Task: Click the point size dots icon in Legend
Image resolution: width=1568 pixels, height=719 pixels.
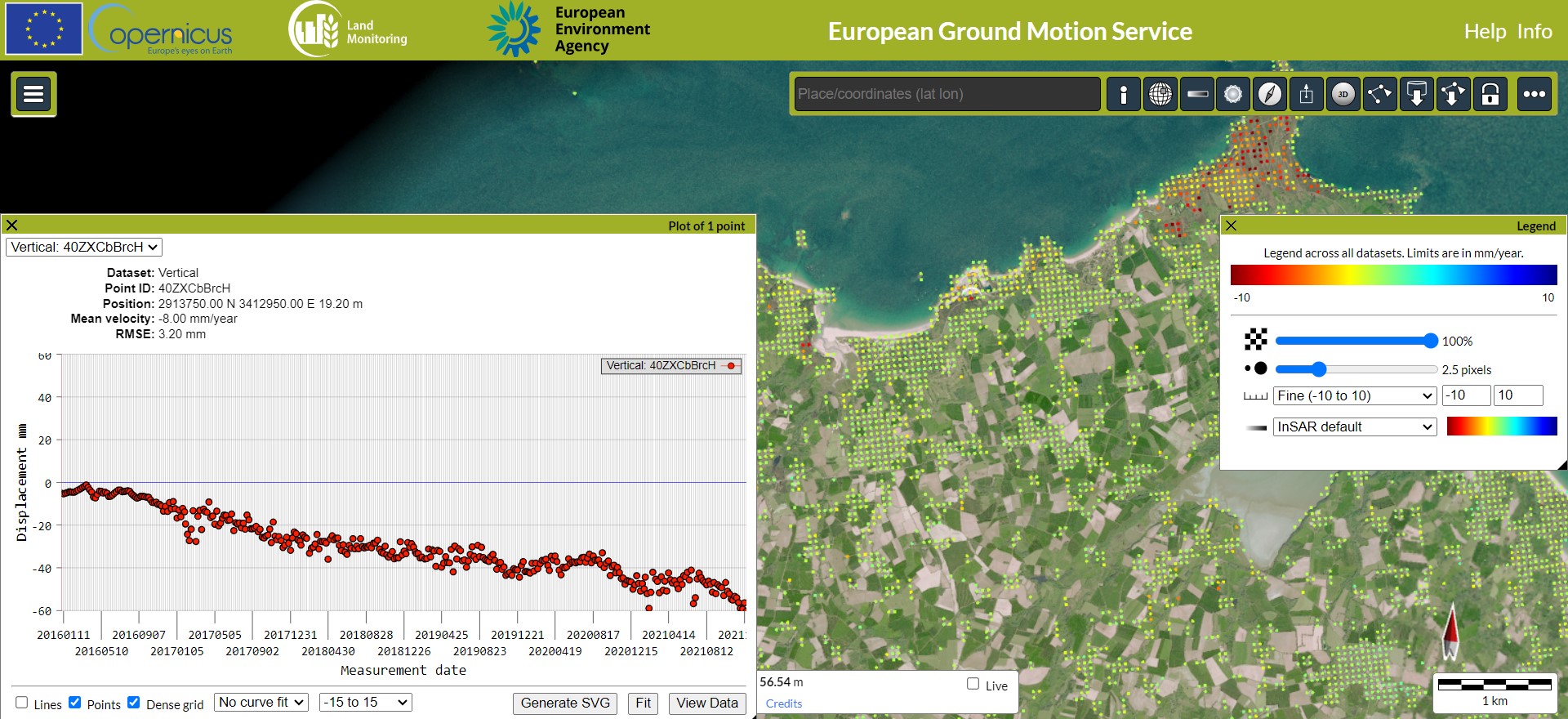Action: pos(1256,368)
